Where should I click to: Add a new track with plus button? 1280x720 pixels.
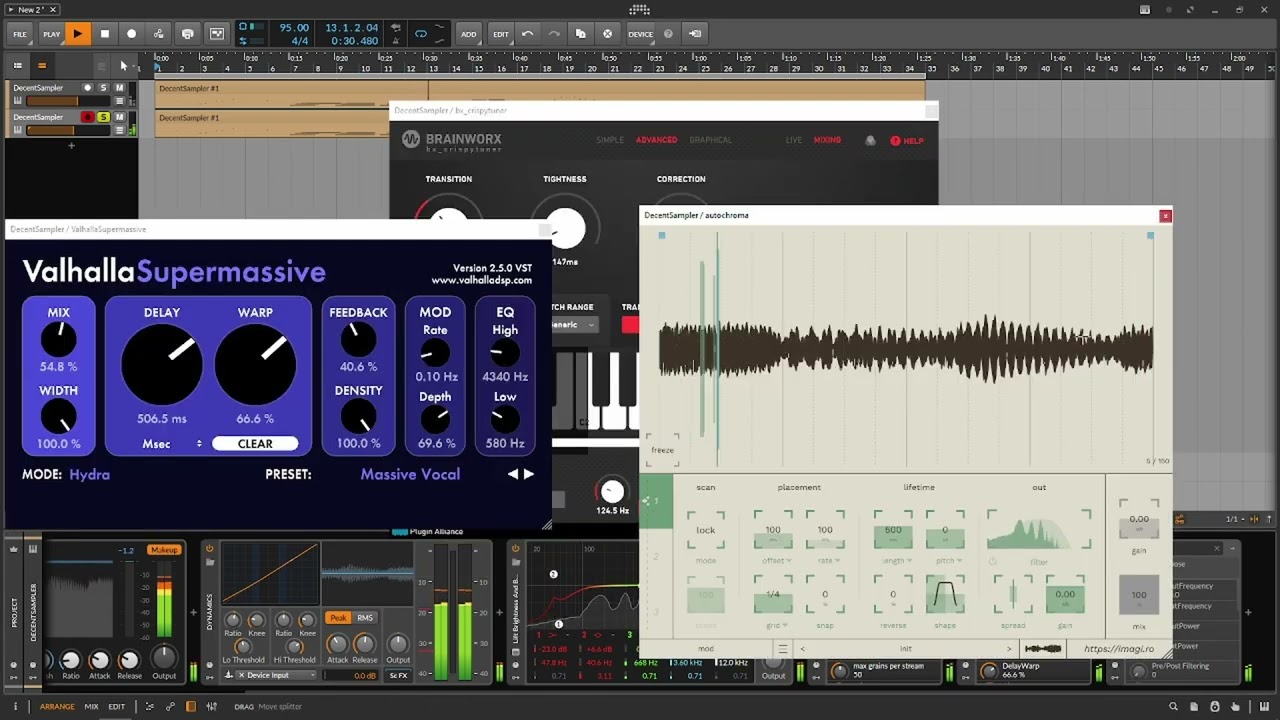coord(71,146)
